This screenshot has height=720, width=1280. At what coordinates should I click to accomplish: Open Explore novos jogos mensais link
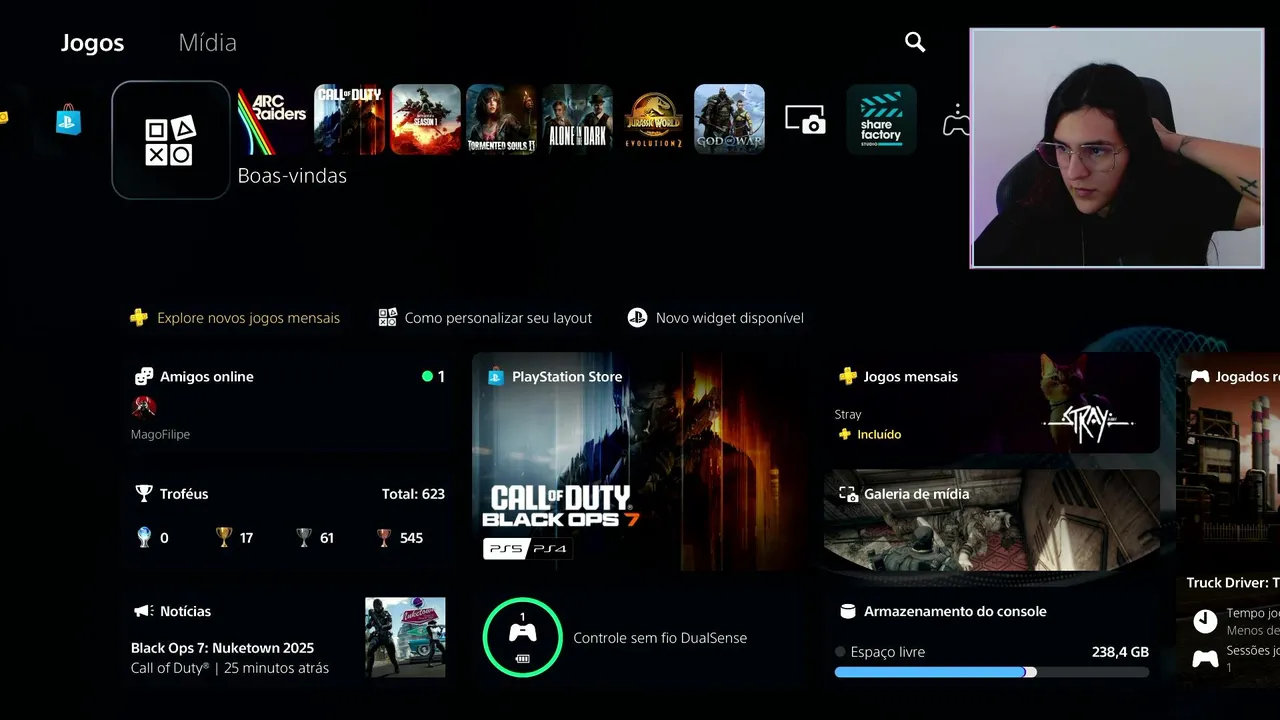235,318
